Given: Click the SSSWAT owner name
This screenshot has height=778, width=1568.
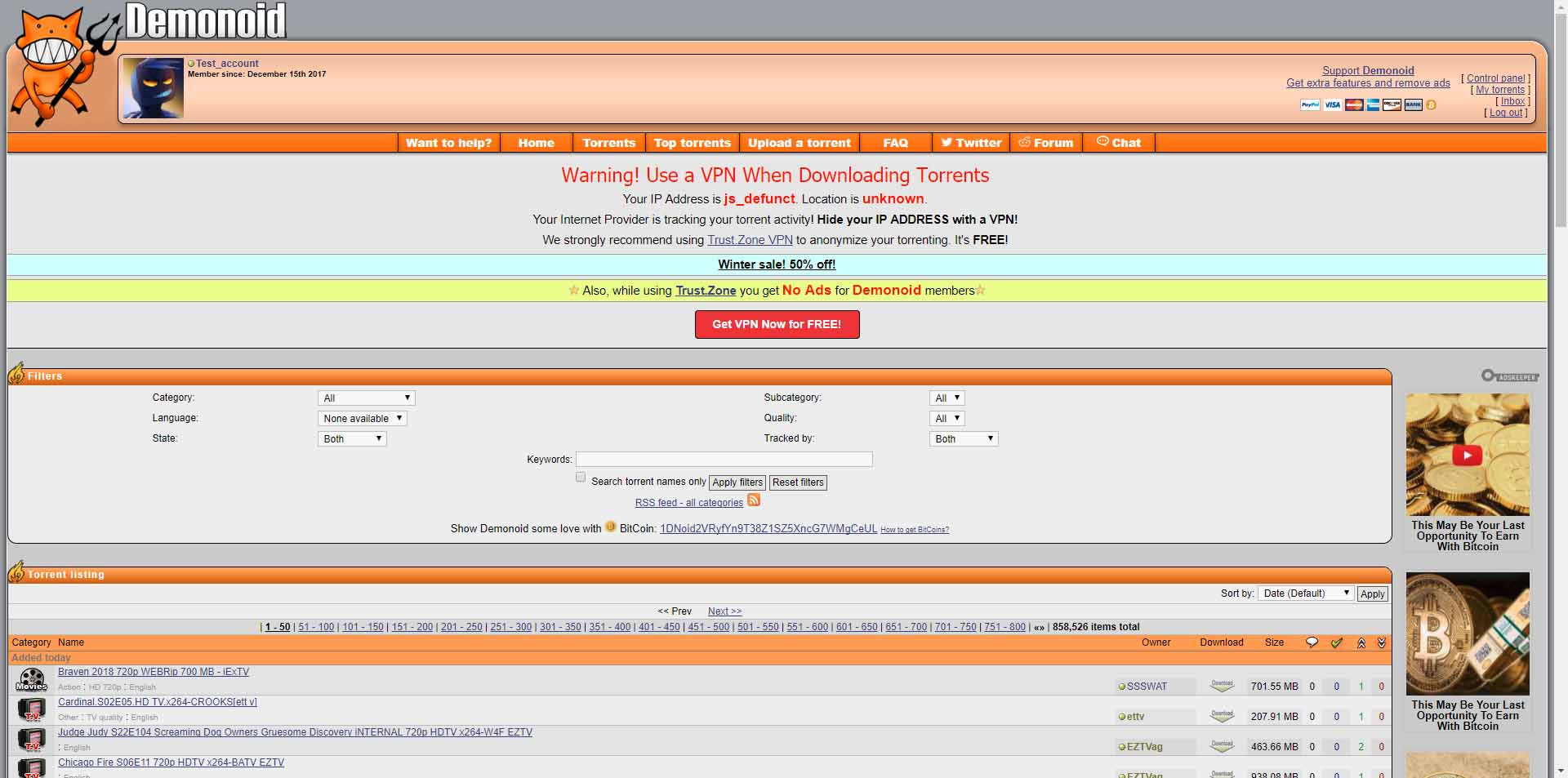Looking at the screenshot, I should [x=1147, y=687].
